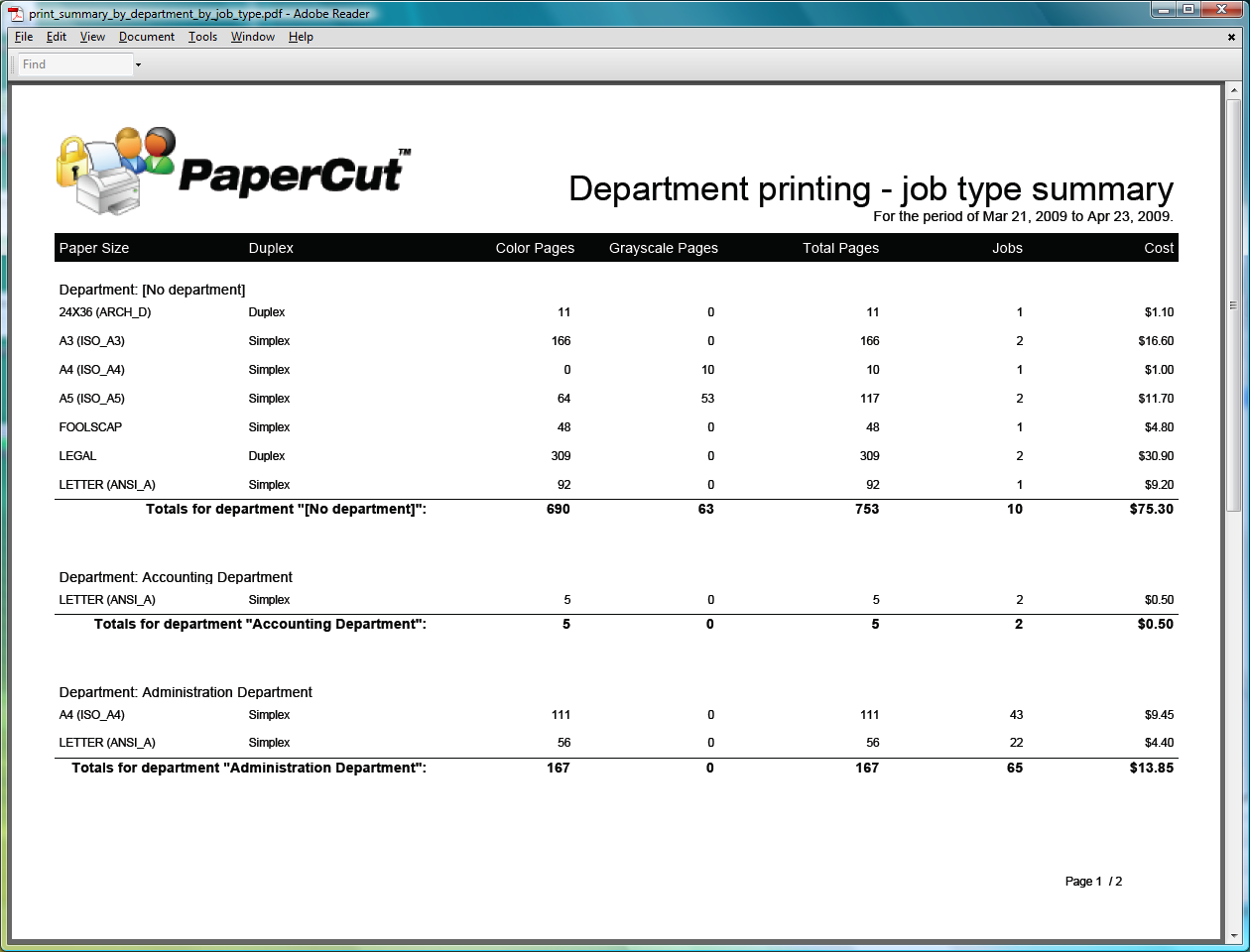Open the Tools menu

point(202,37)
